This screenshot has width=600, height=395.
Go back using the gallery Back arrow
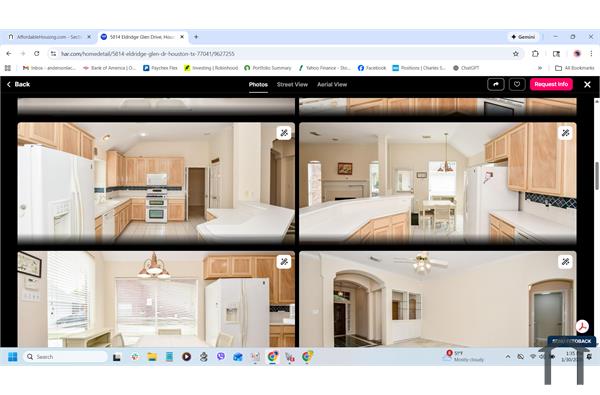tap(18, 84)
